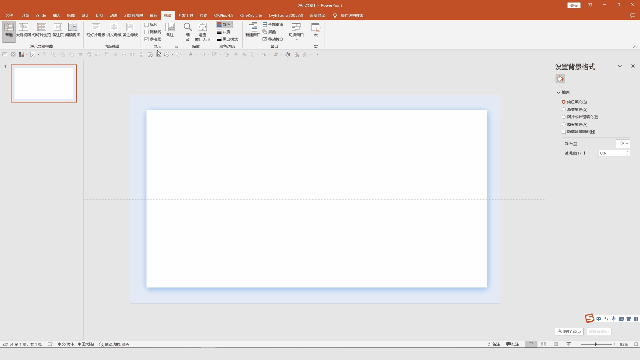
Task: Select the Fill paint-bucket icon in the Format Background pane
Action: point(560,79)
